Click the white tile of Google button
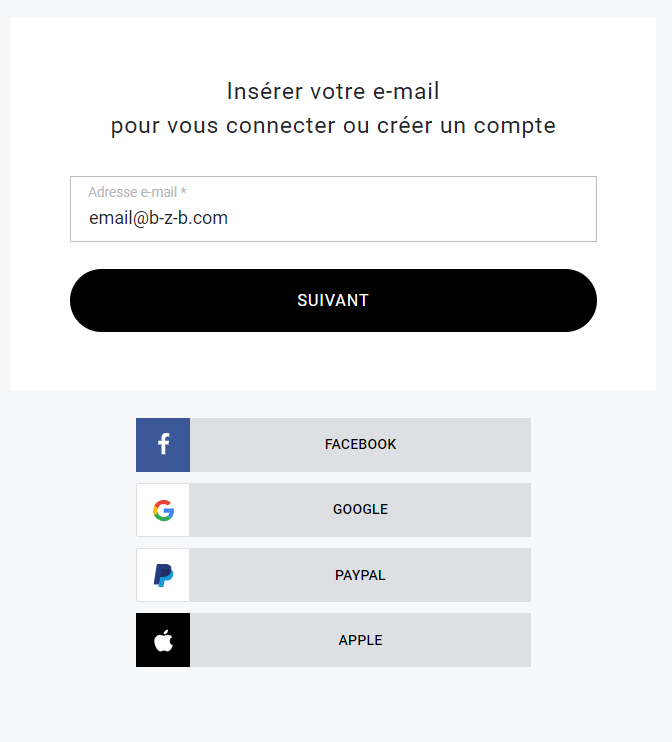Viewport: 672px width, 742px height. point(163,510)
